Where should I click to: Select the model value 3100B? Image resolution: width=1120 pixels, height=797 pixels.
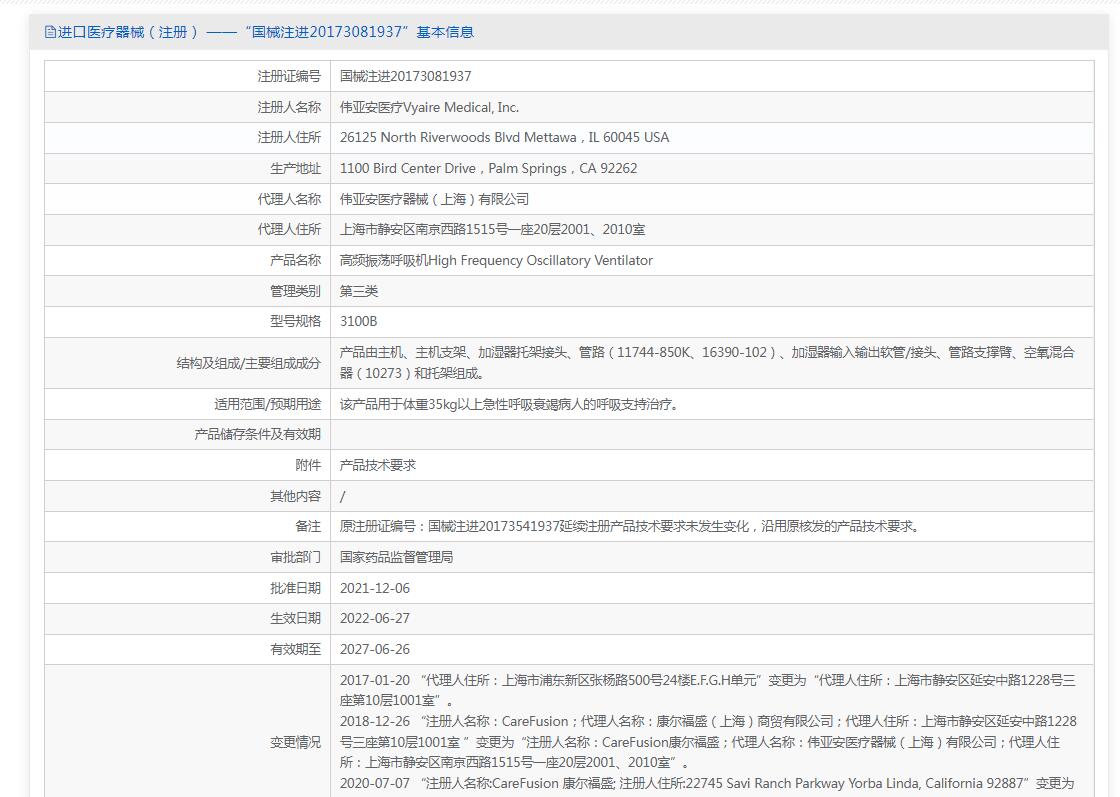pyautogui.click(x=359, y=321)
